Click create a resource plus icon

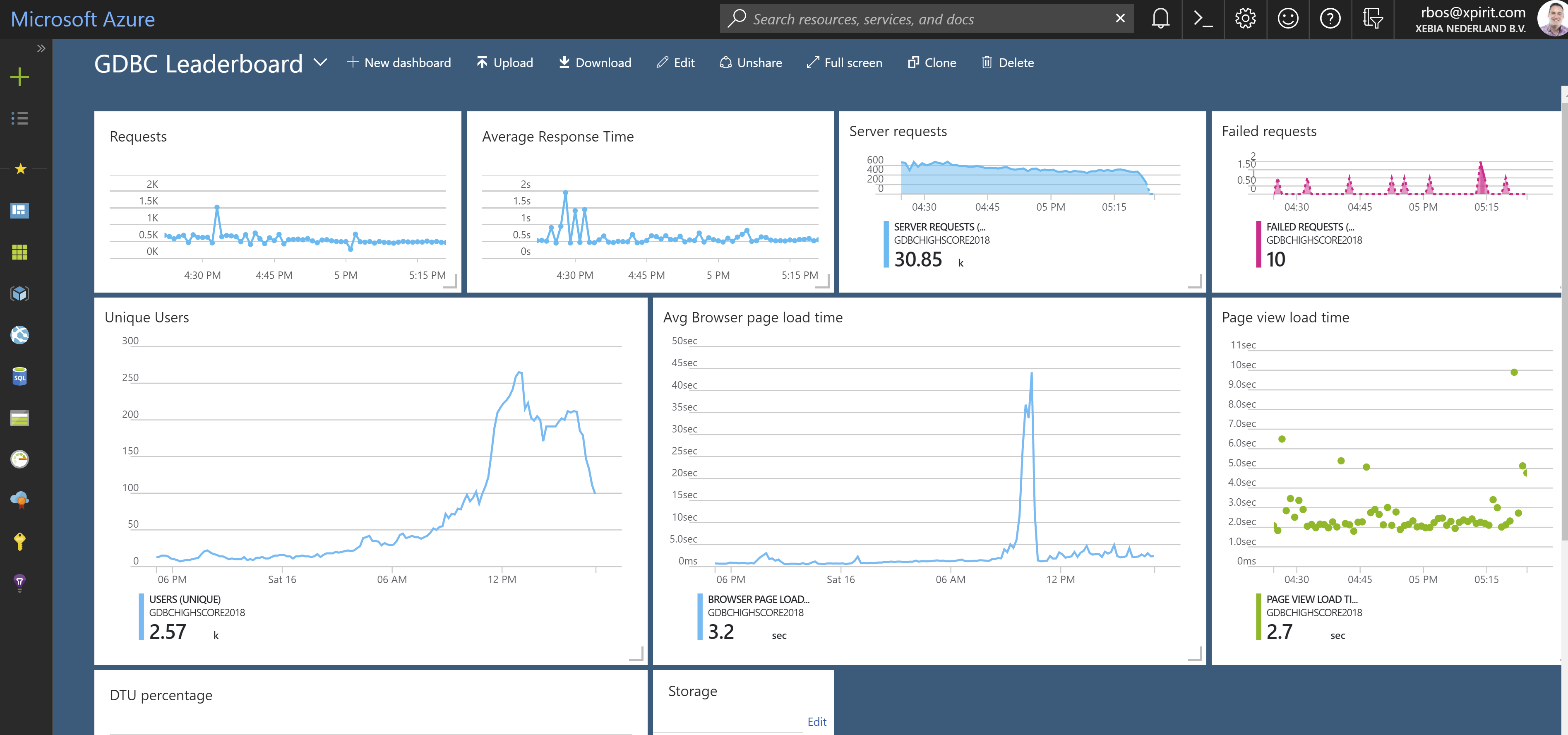tap(19, 77)
